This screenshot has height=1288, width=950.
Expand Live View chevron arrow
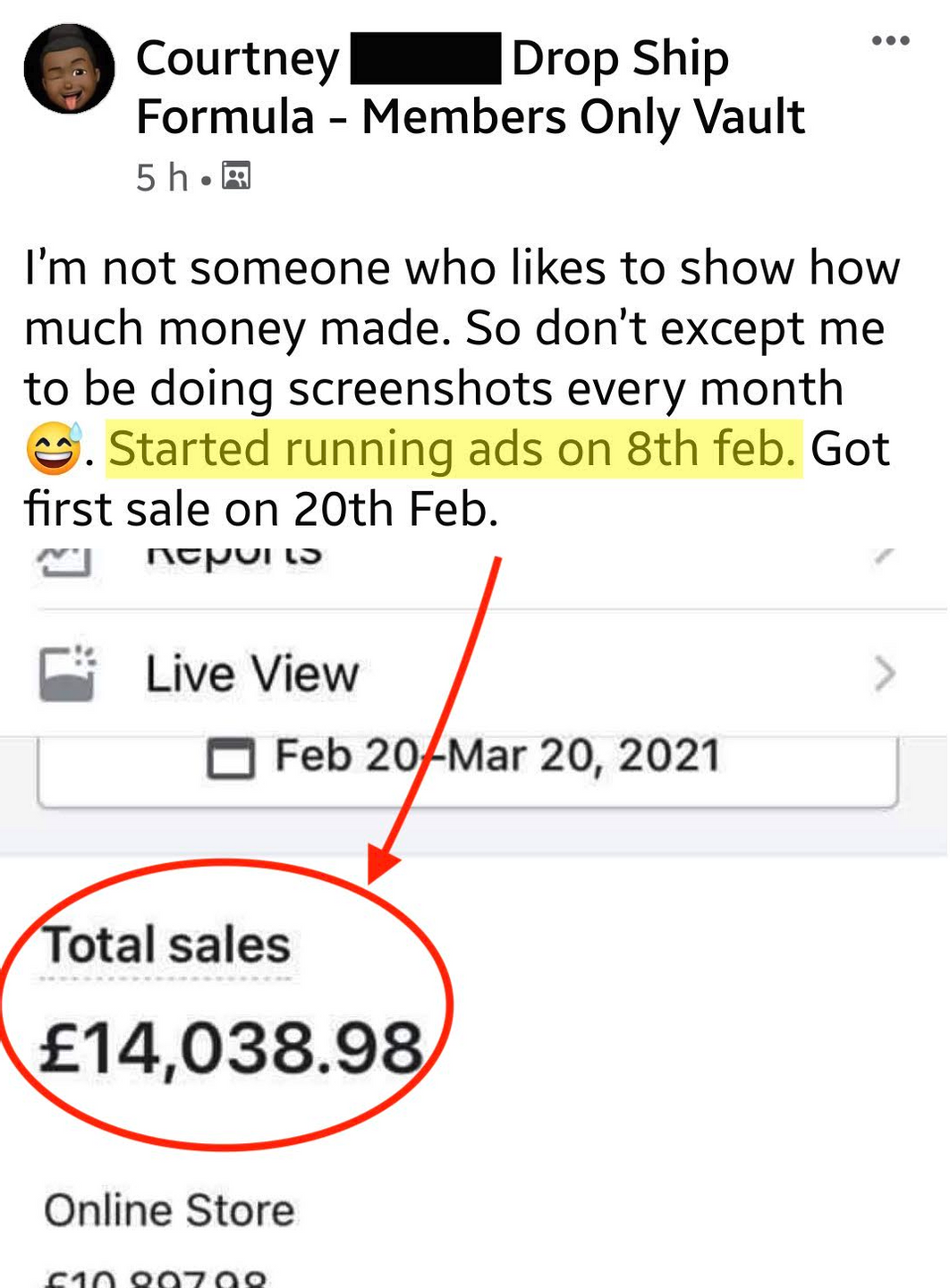(x=884, y=674)
